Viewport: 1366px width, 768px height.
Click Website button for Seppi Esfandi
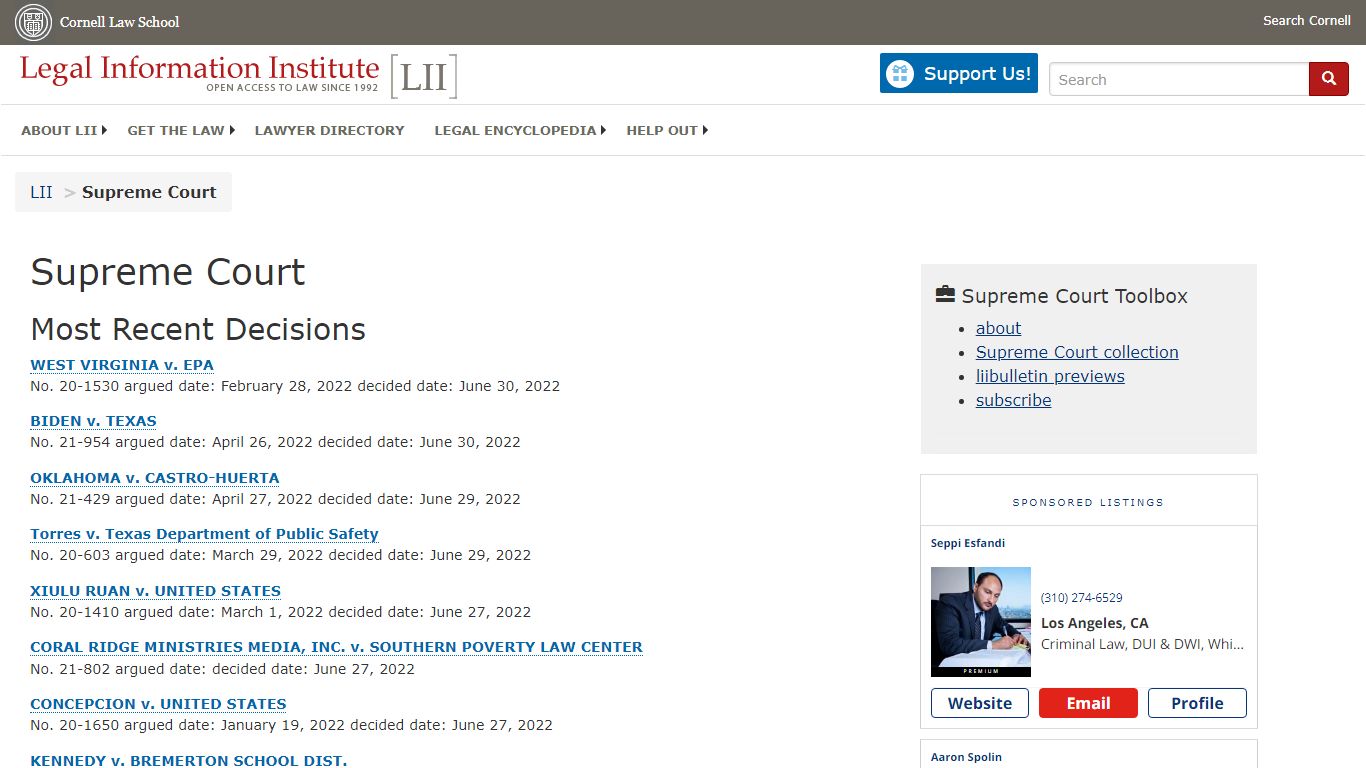click(980, 703)
